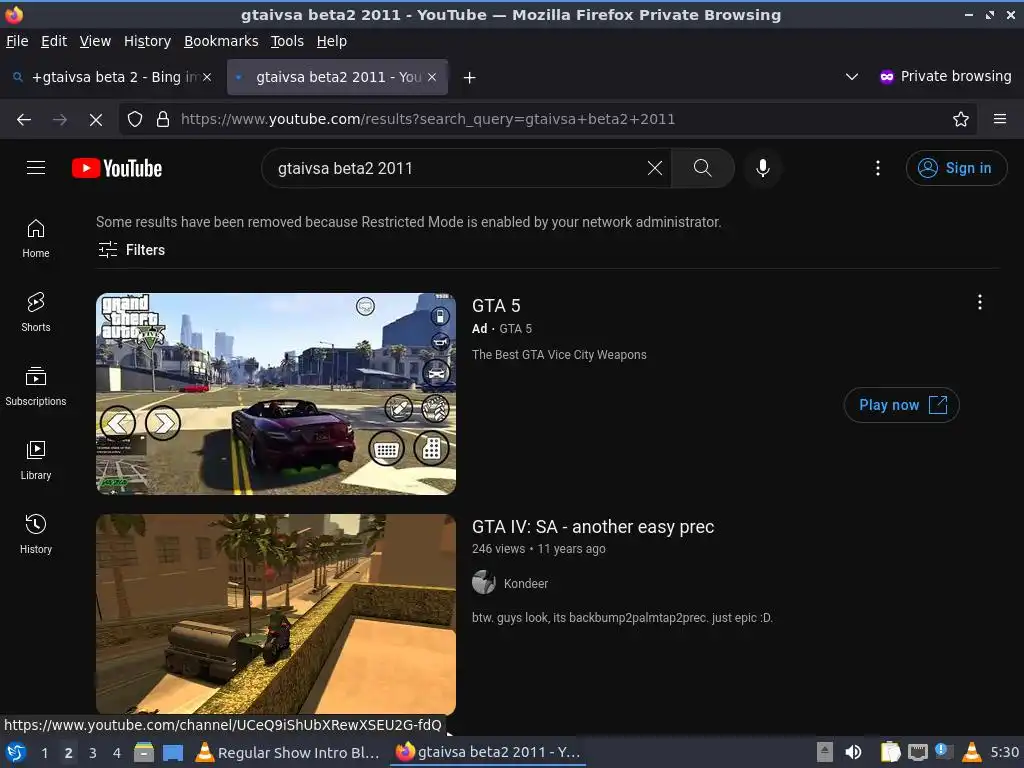This screenshot has width=1024, height=768.
Task: Switch to workspace 3
Action: tap(93, 753)
